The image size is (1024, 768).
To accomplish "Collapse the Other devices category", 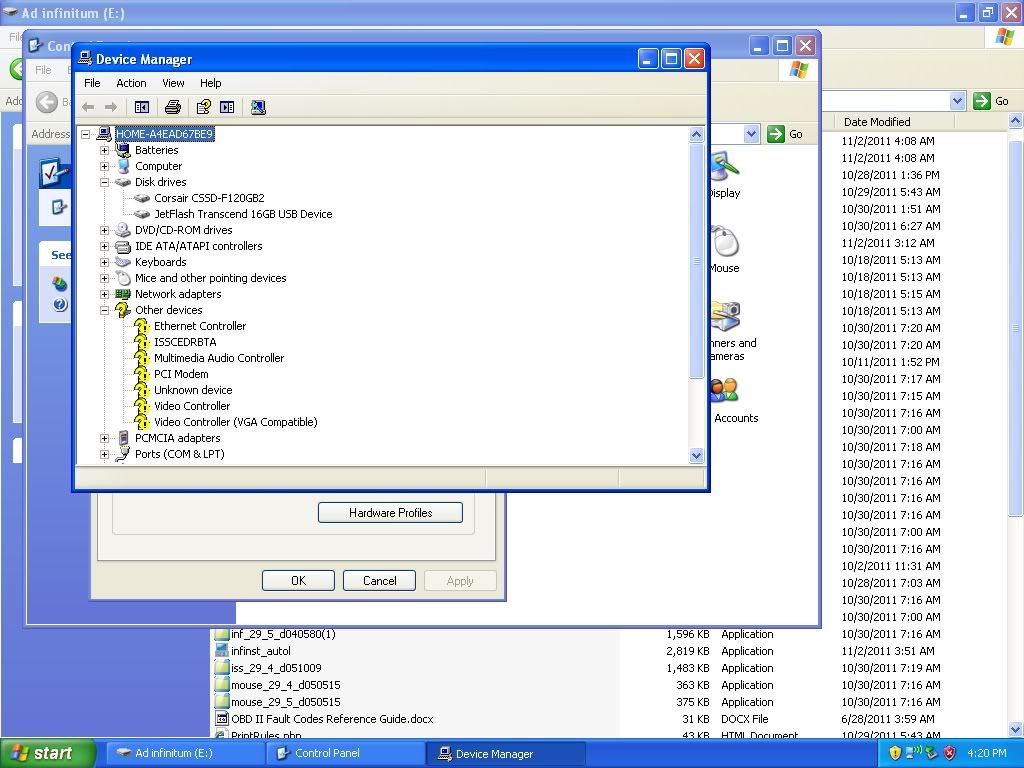I will (104, 310).
